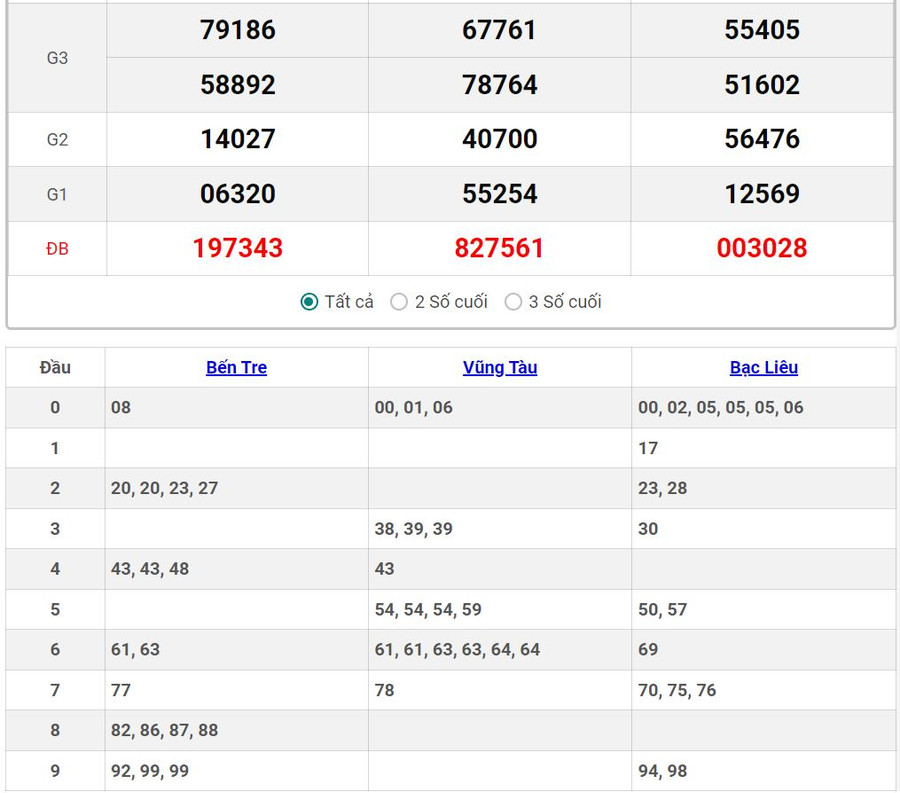Click the G2 number 14027
The image size is (900, 793).
[238, 139]
